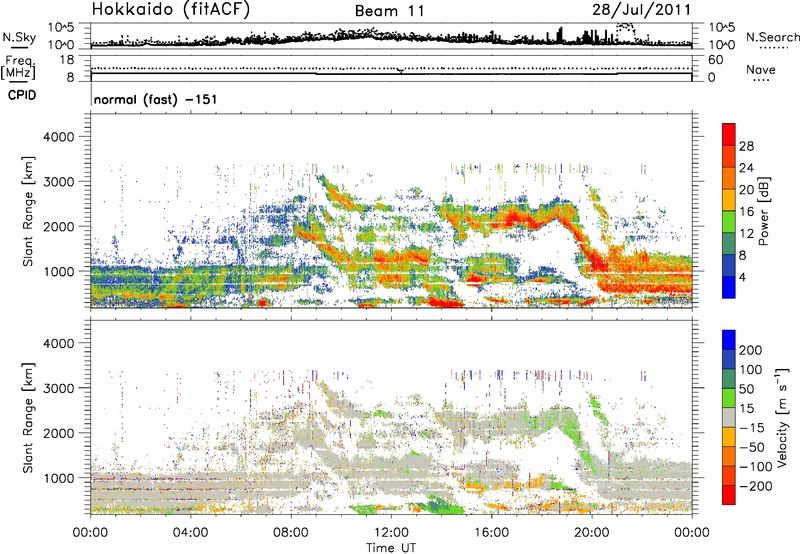800x554 pixels.
Task: Click the dark blue top Velocity colorbar segment
Action: tap(729, 340)
